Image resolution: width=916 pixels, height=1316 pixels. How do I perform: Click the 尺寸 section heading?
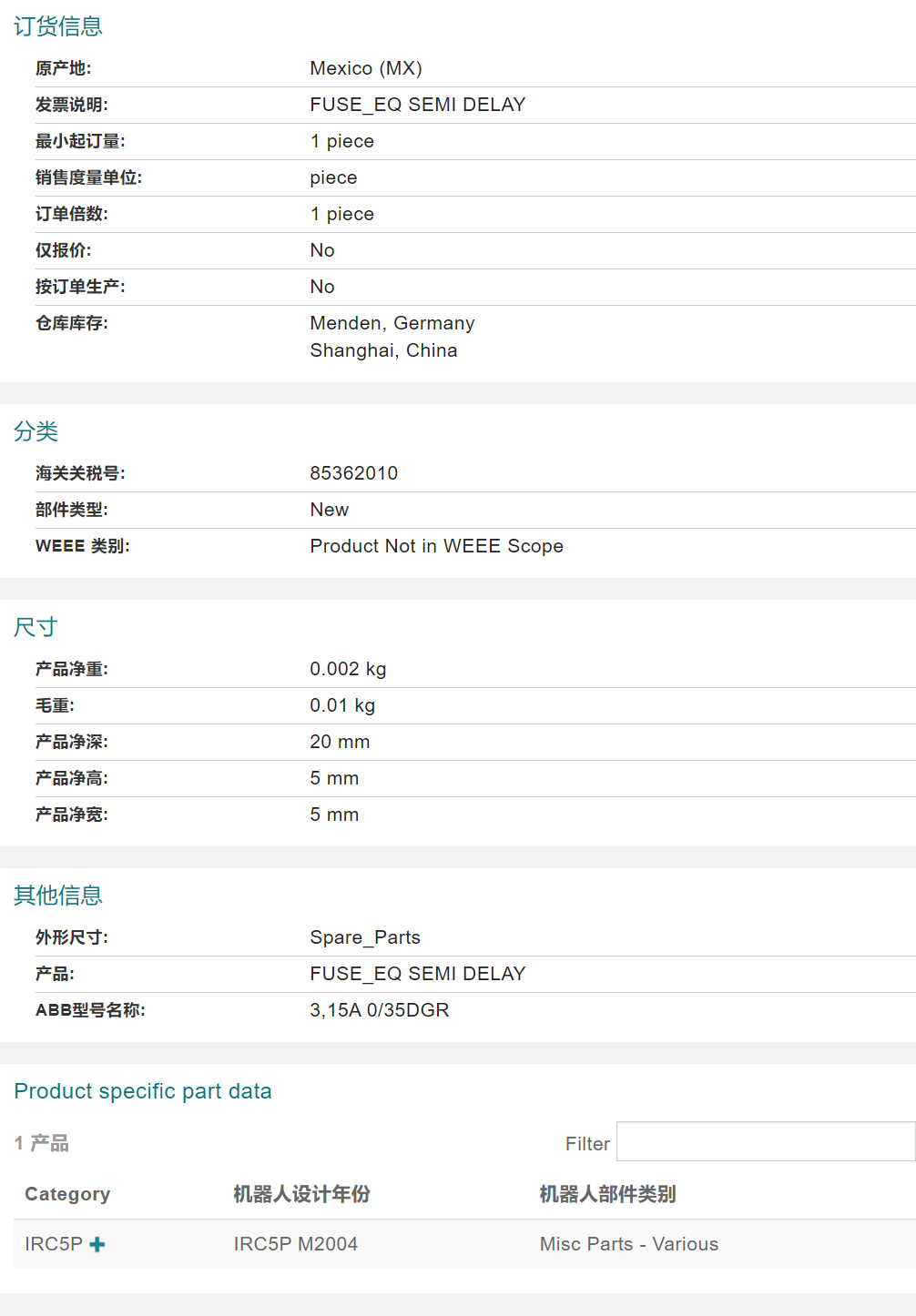coord(36,627)
